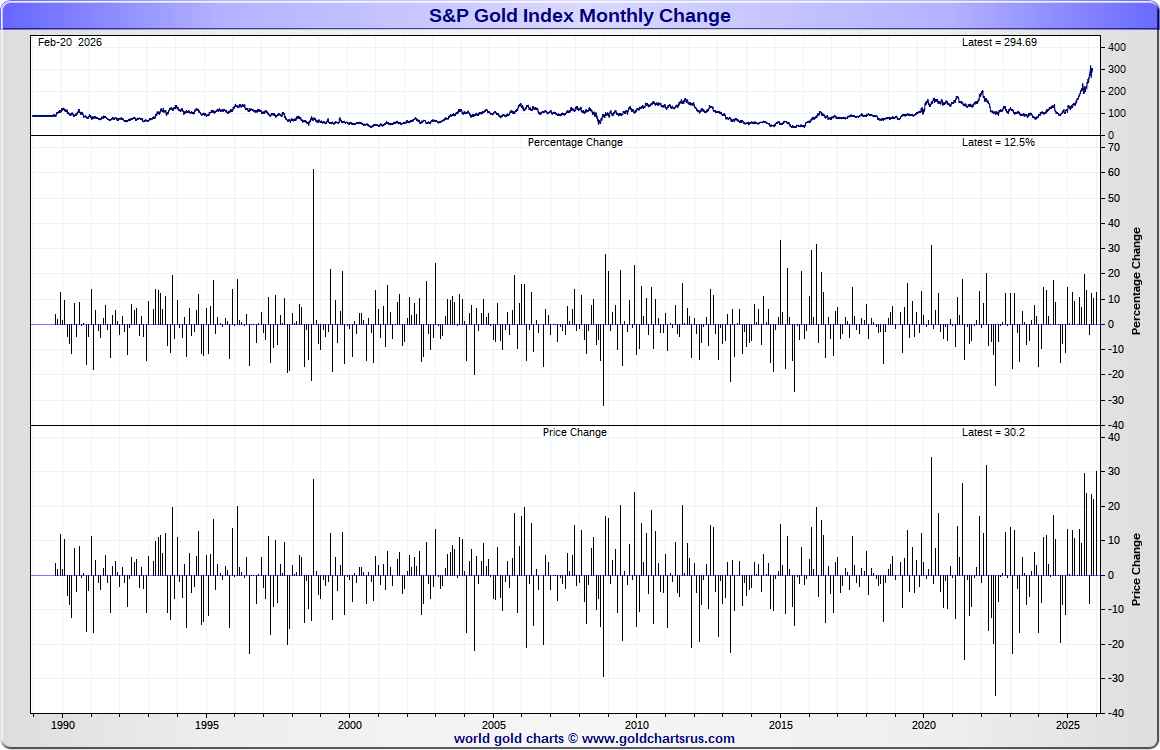
Task: Click the index line peak near 2026
Action: point(1090,68)
